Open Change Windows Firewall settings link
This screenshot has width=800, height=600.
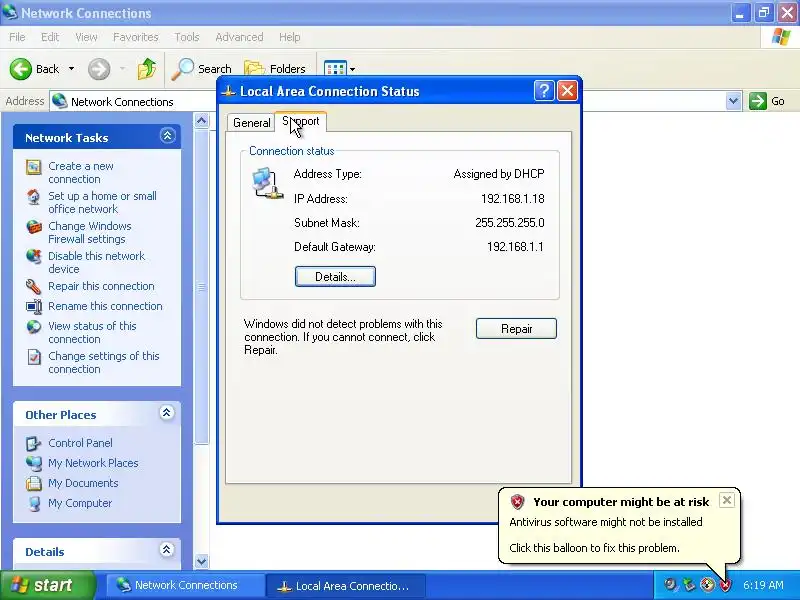tap(89, 232)
